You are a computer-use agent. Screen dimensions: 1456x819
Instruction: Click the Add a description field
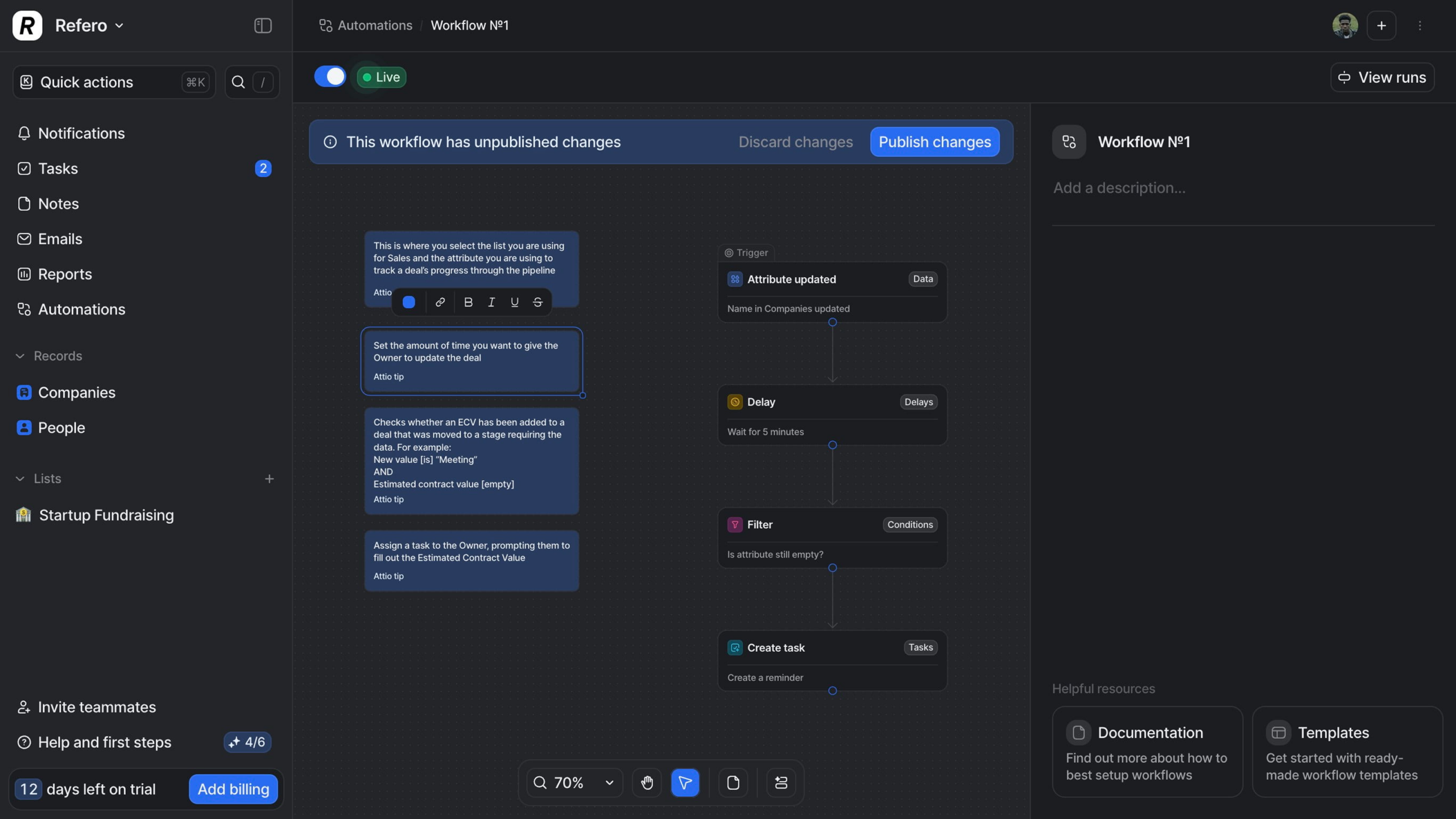pyautogui.click(x=1119, y=188)
